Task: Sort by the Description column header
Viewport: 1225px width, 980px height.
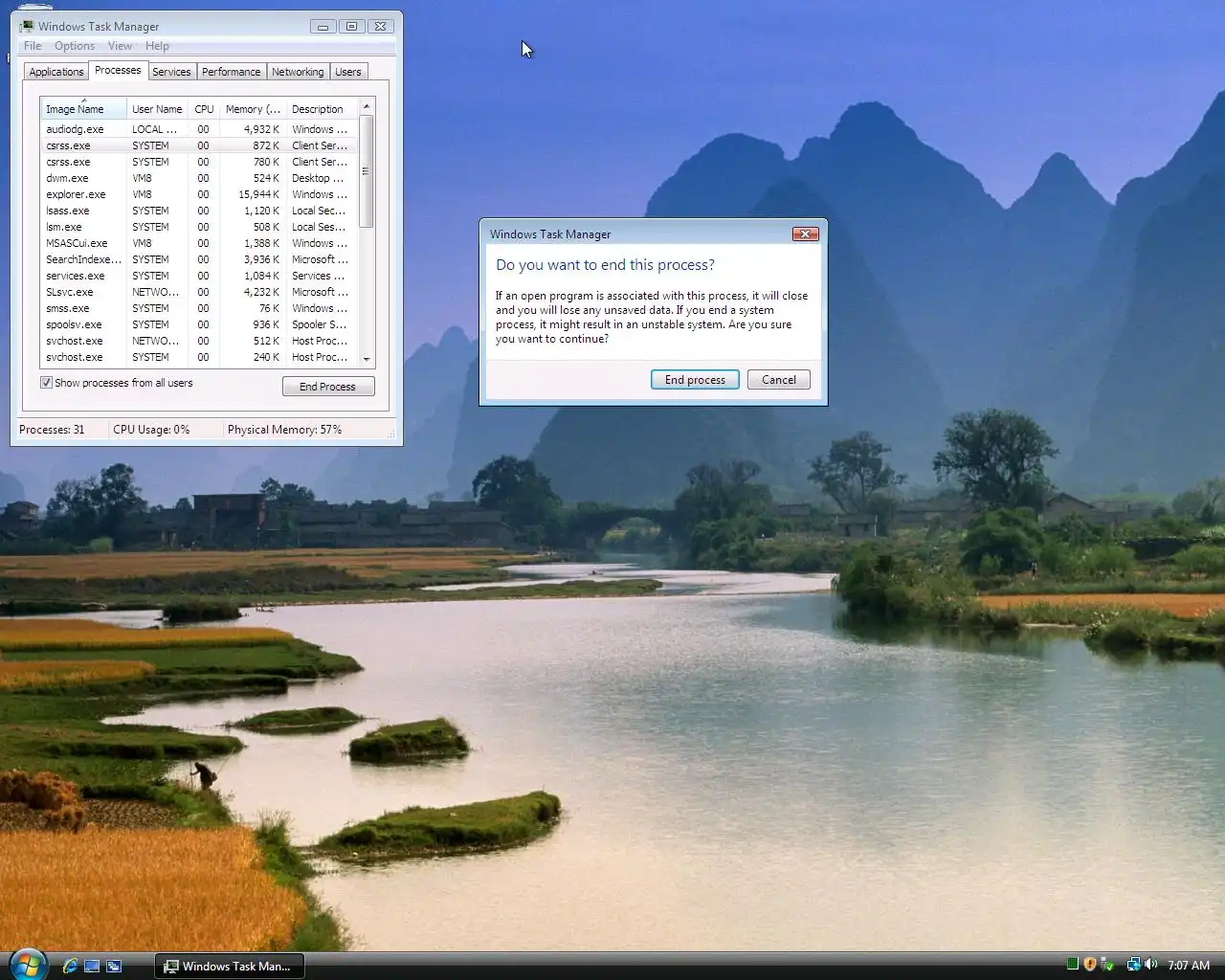Action: tap(322, 109)
